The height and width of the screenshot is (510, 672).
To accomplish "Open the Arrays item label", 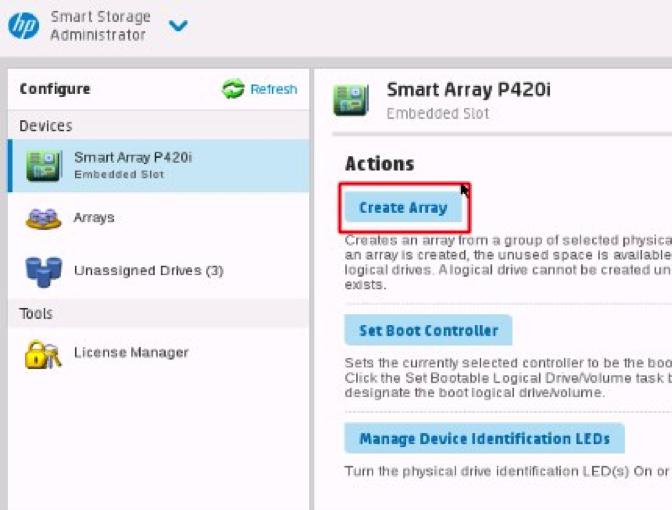I will [x=94, y=218].
